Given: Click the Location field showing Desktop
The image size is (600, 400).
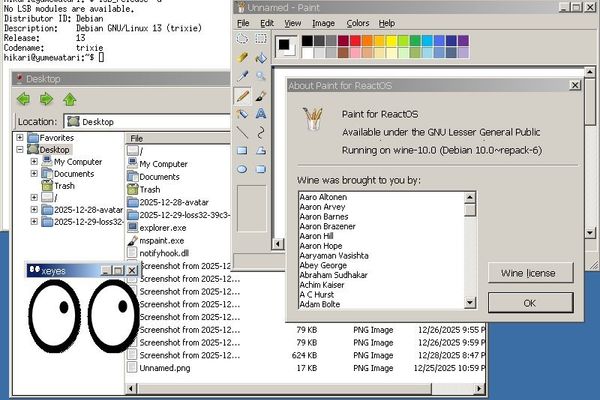Looking at the screenshot, I should point(147,122).
